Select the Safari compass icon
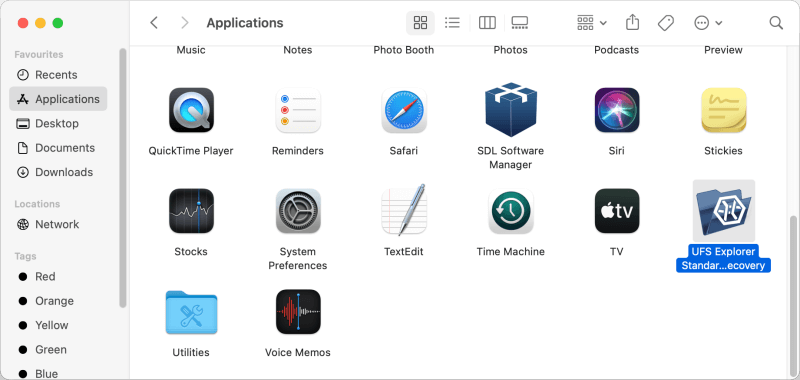The image size is (800, 380). (x=404, y=110)
